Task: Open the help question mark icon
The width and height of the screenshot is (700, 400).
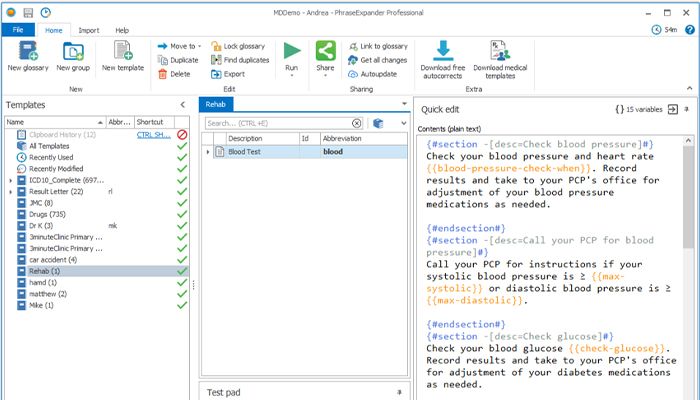Action: [690, 30]
